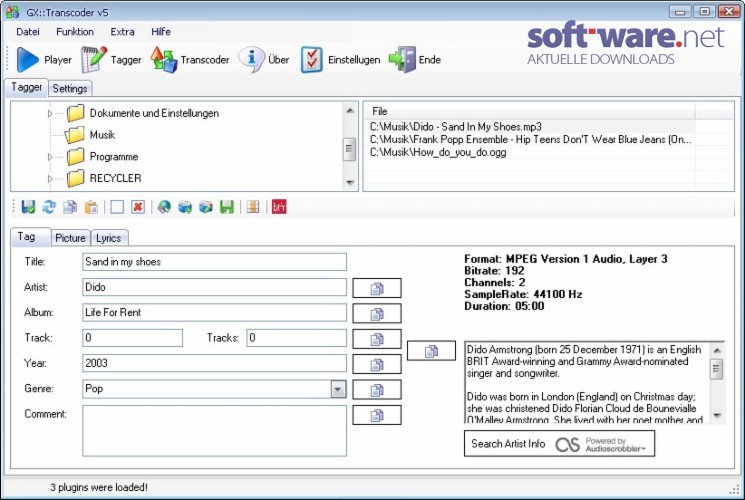Click the Ende exit button
This screenshot has width=745, height=500.
pos(415,60)
